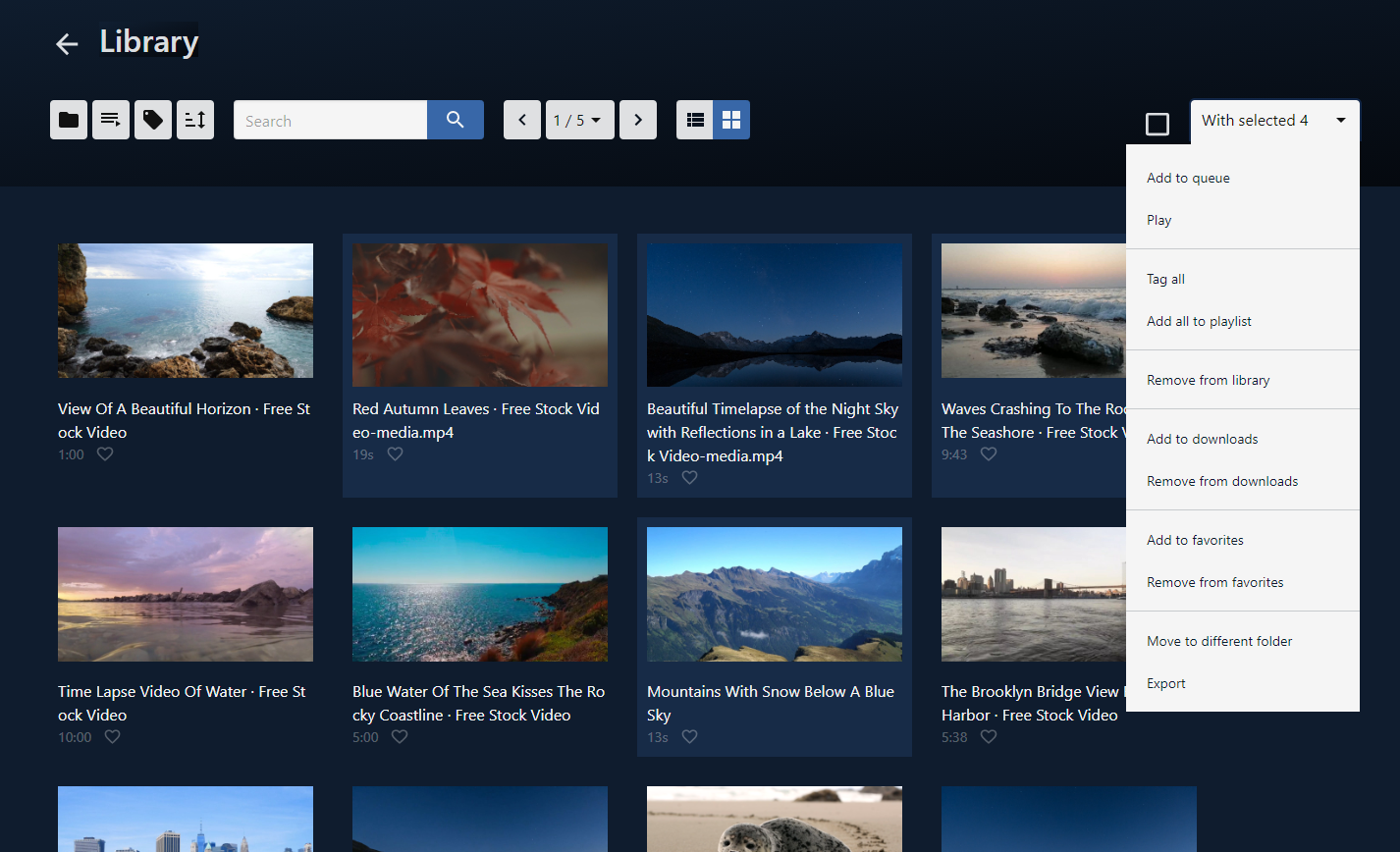Open the playlists icon in toolbar
The height and width of the screenshot is (852, 1400).
(111, 120)
